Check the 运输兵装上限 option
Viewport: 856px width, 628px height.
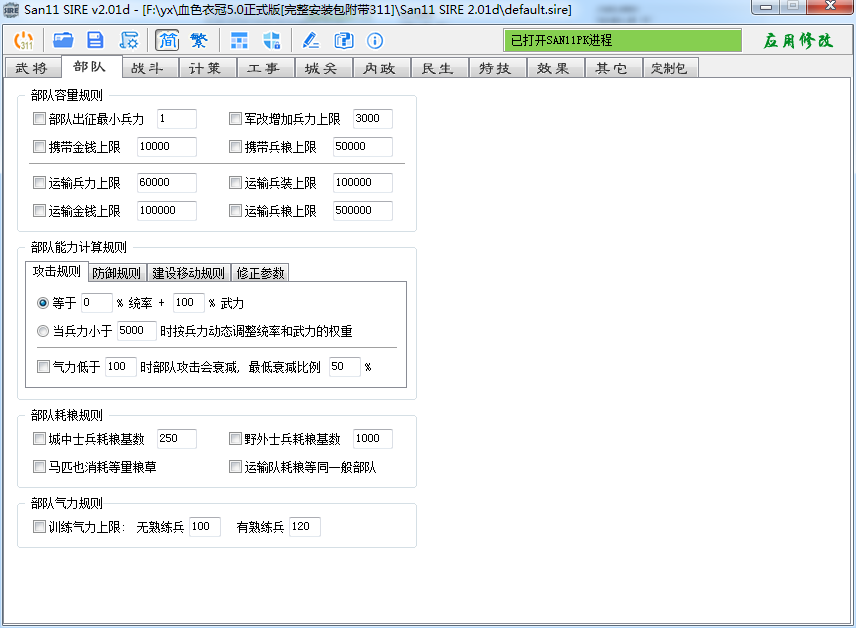click(x=235, y=182)
